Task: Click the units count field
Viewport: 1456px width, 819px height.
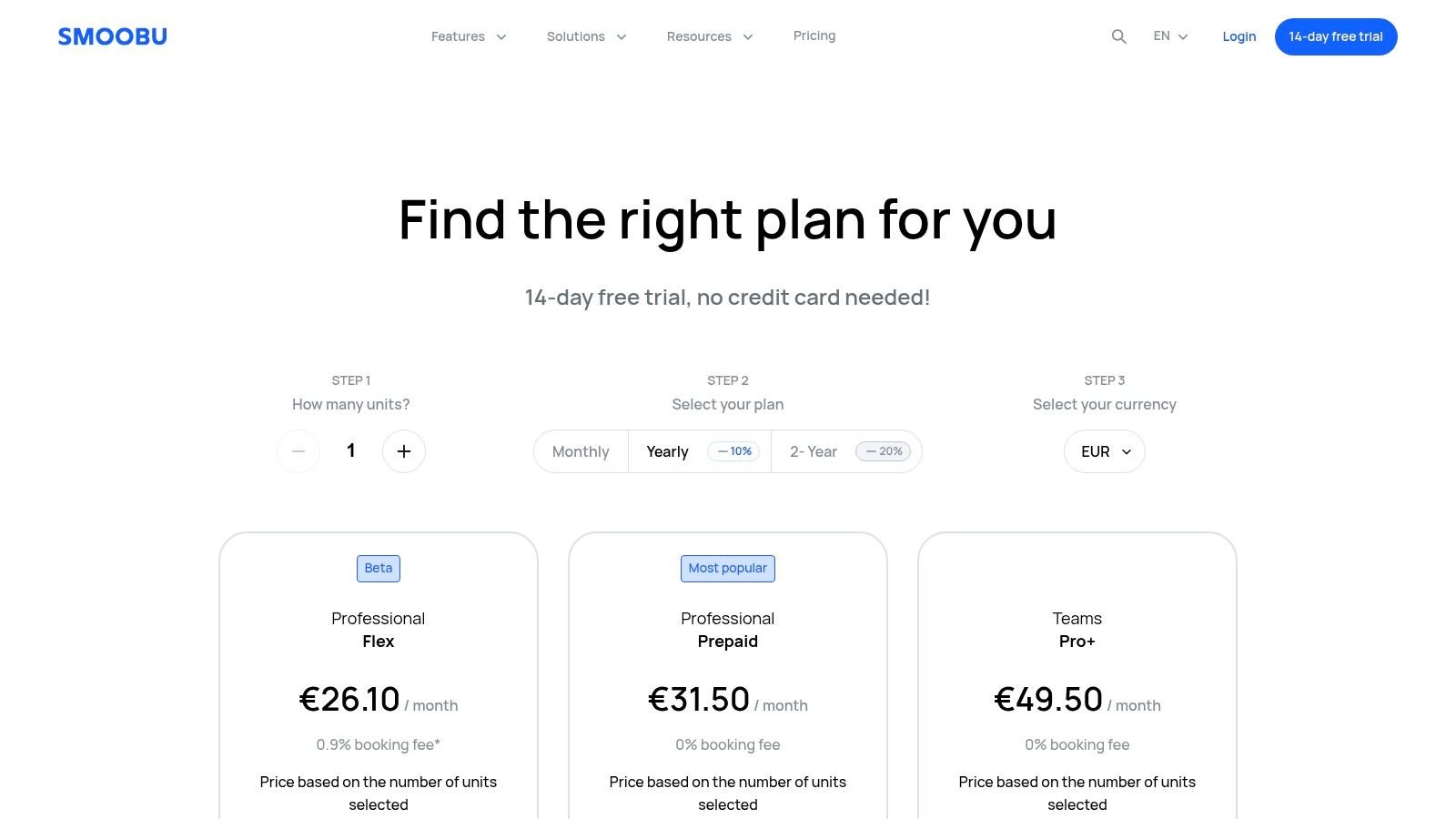Action: (351, 451)
